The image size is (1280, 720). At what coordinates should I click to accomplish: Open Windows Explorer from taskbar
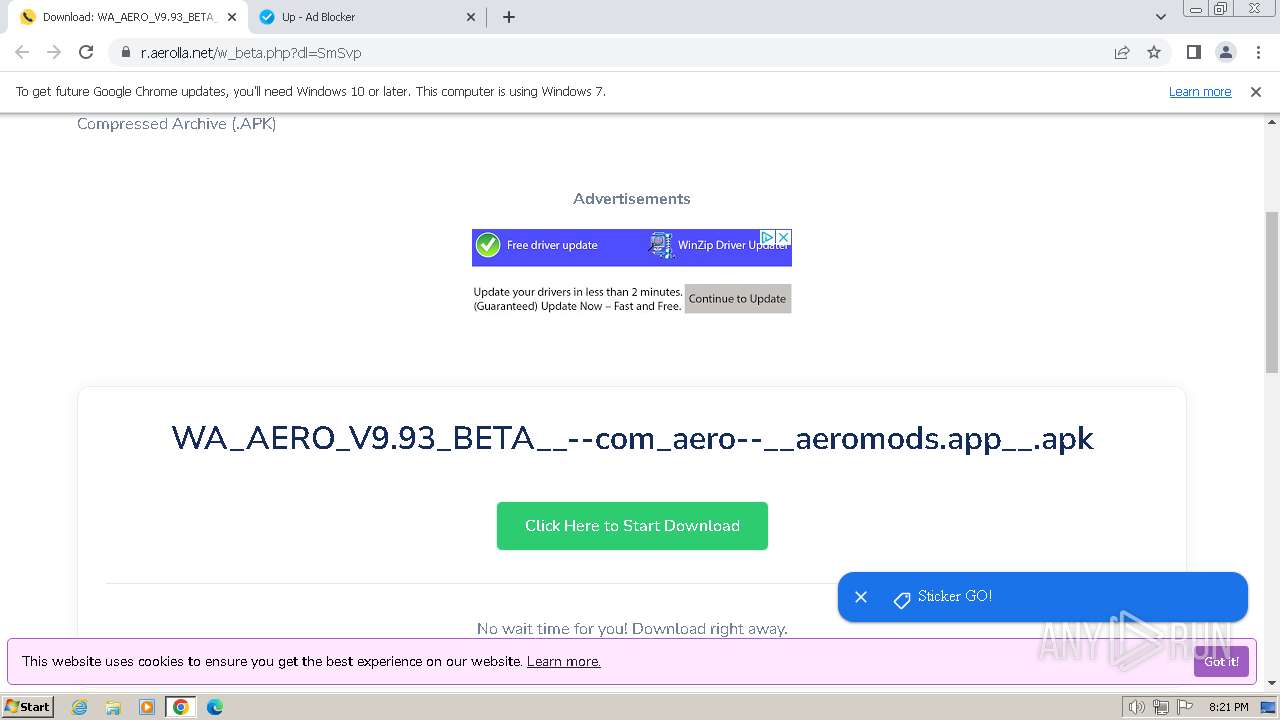(x=113, y=707)
